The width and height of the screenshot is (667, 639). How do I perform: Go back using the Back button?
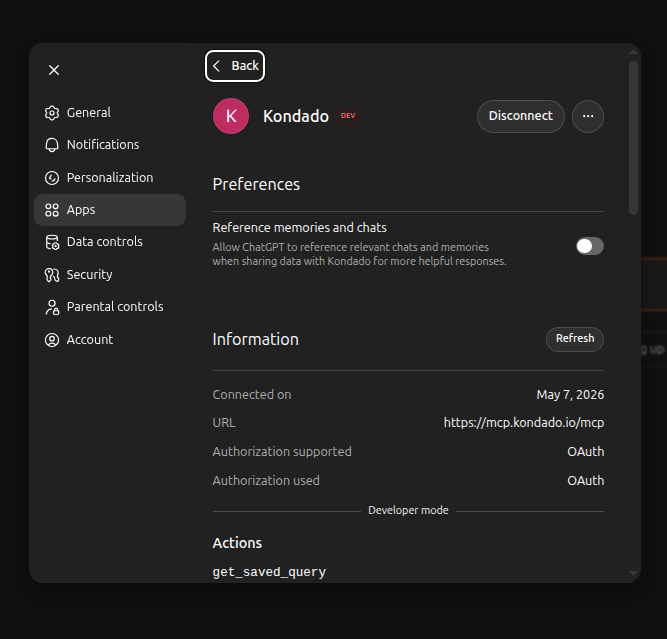pyautogui.click(x=235, y=66)
